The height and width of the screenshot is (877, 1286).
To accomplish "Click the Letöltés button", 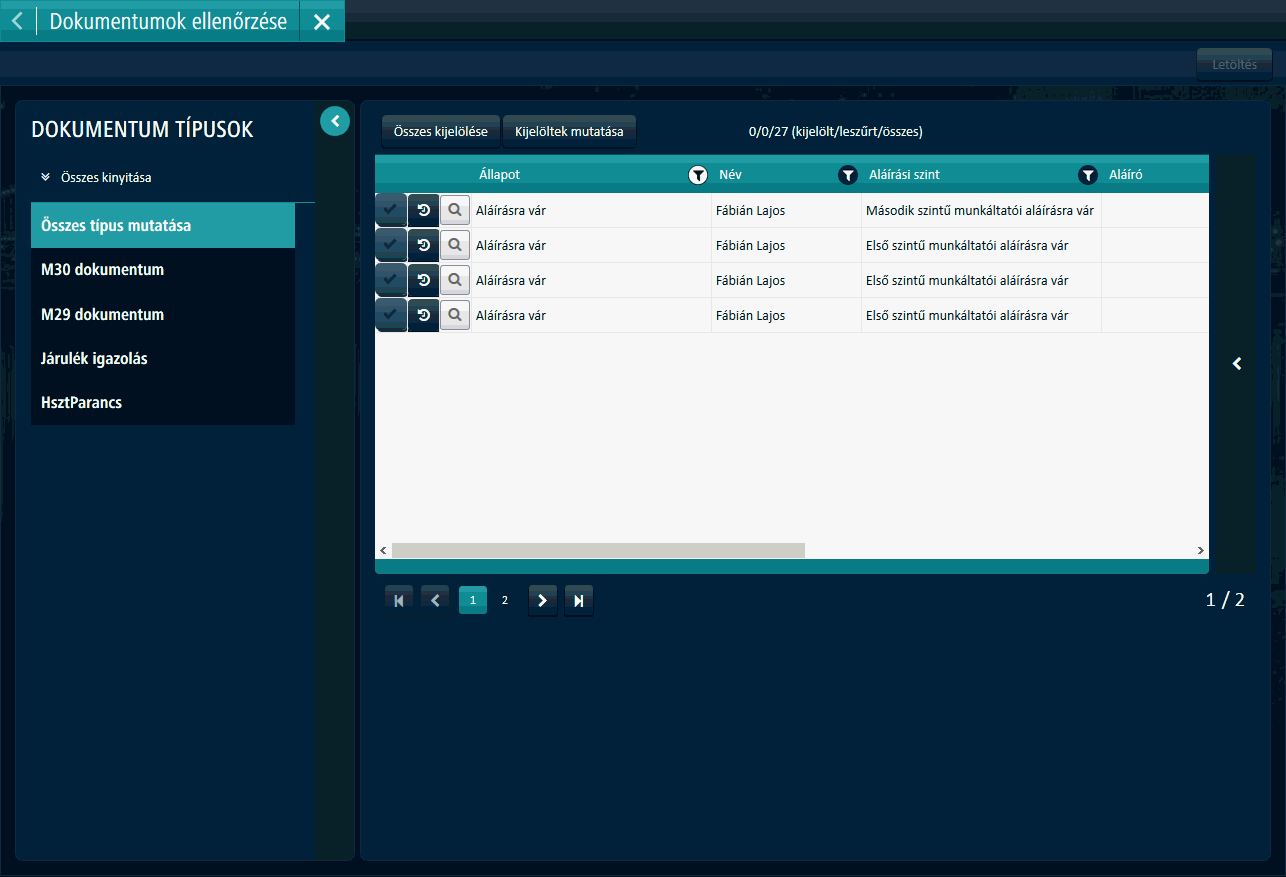I will tap(1234, 65).
